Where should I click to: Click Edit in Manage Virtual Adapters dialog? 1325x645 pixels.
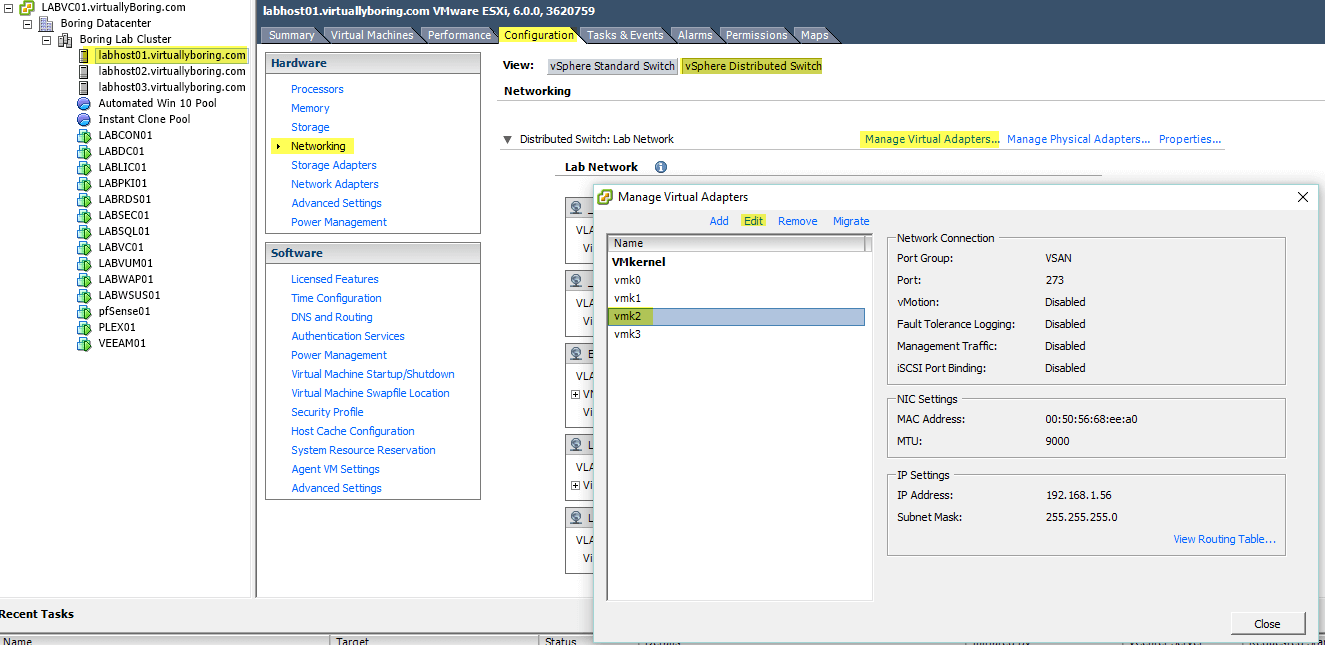753,221
